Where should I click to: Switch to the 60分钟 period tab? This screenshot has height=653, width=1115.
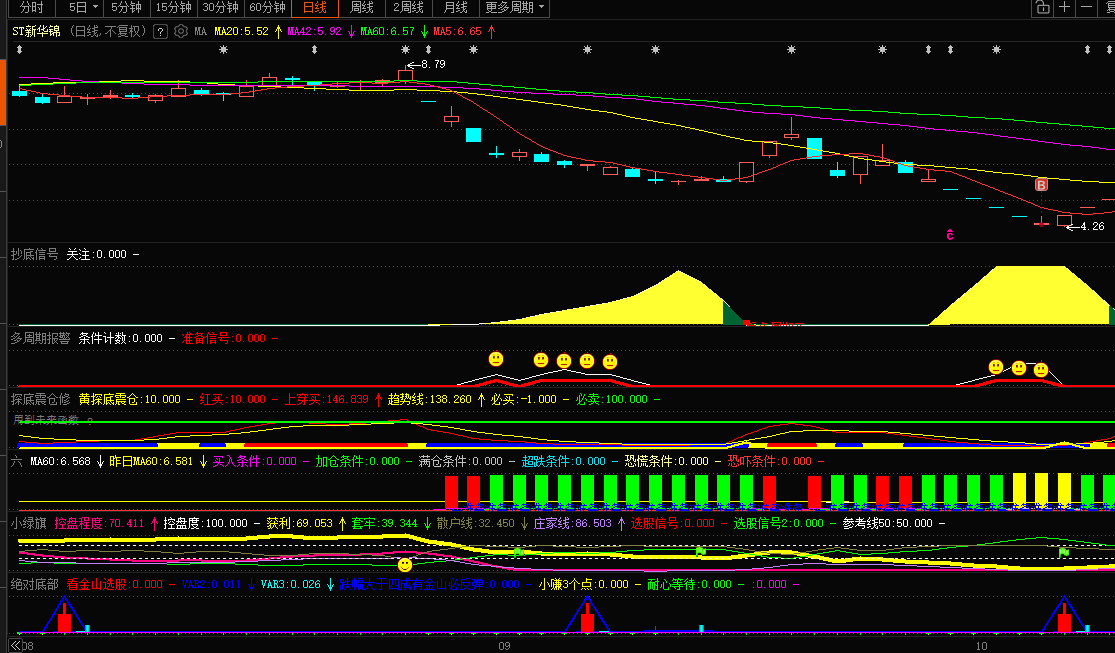tap(267, 8)
